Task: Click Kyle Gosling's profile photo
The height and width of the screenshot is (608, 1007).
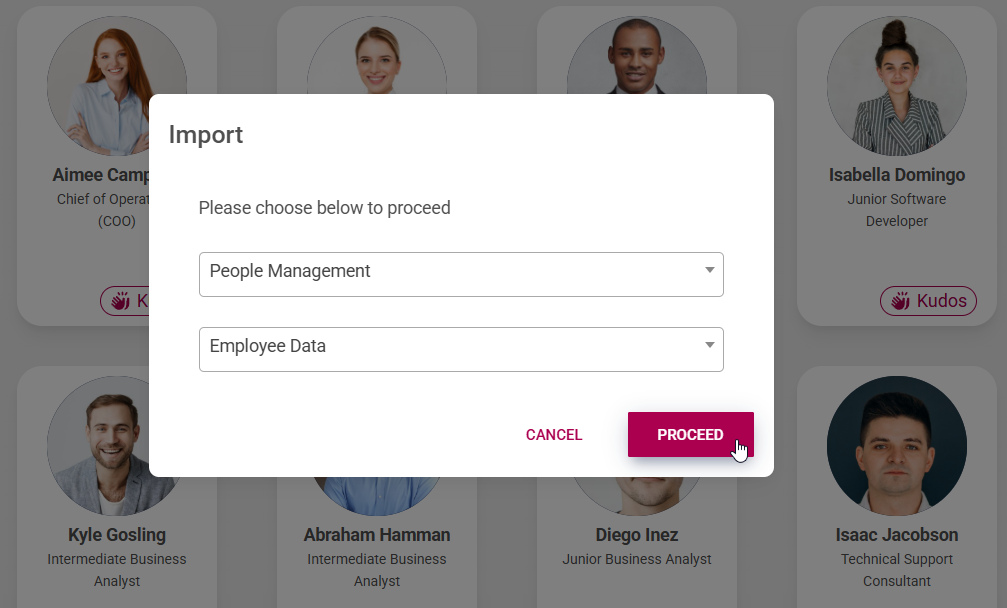Action: 117,446
